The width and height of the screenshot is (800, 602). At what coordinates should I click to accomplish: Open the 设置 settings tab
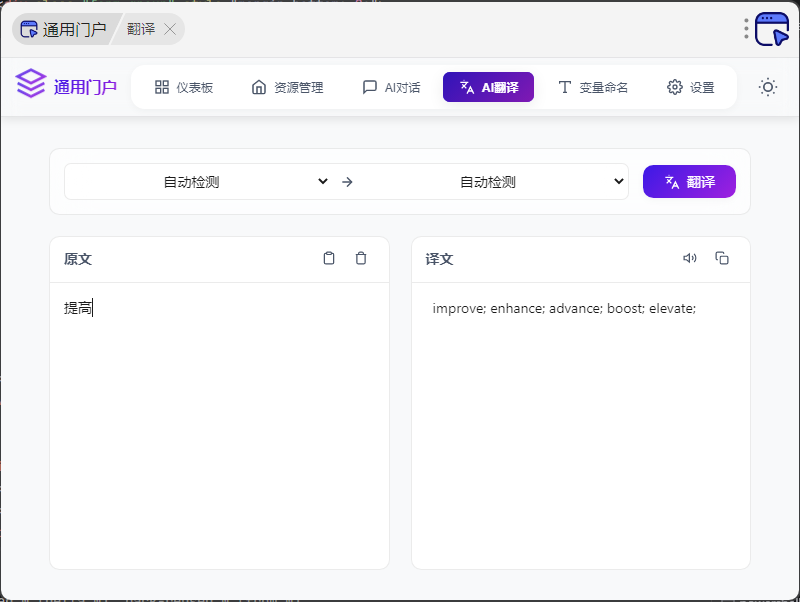[691, 87]
